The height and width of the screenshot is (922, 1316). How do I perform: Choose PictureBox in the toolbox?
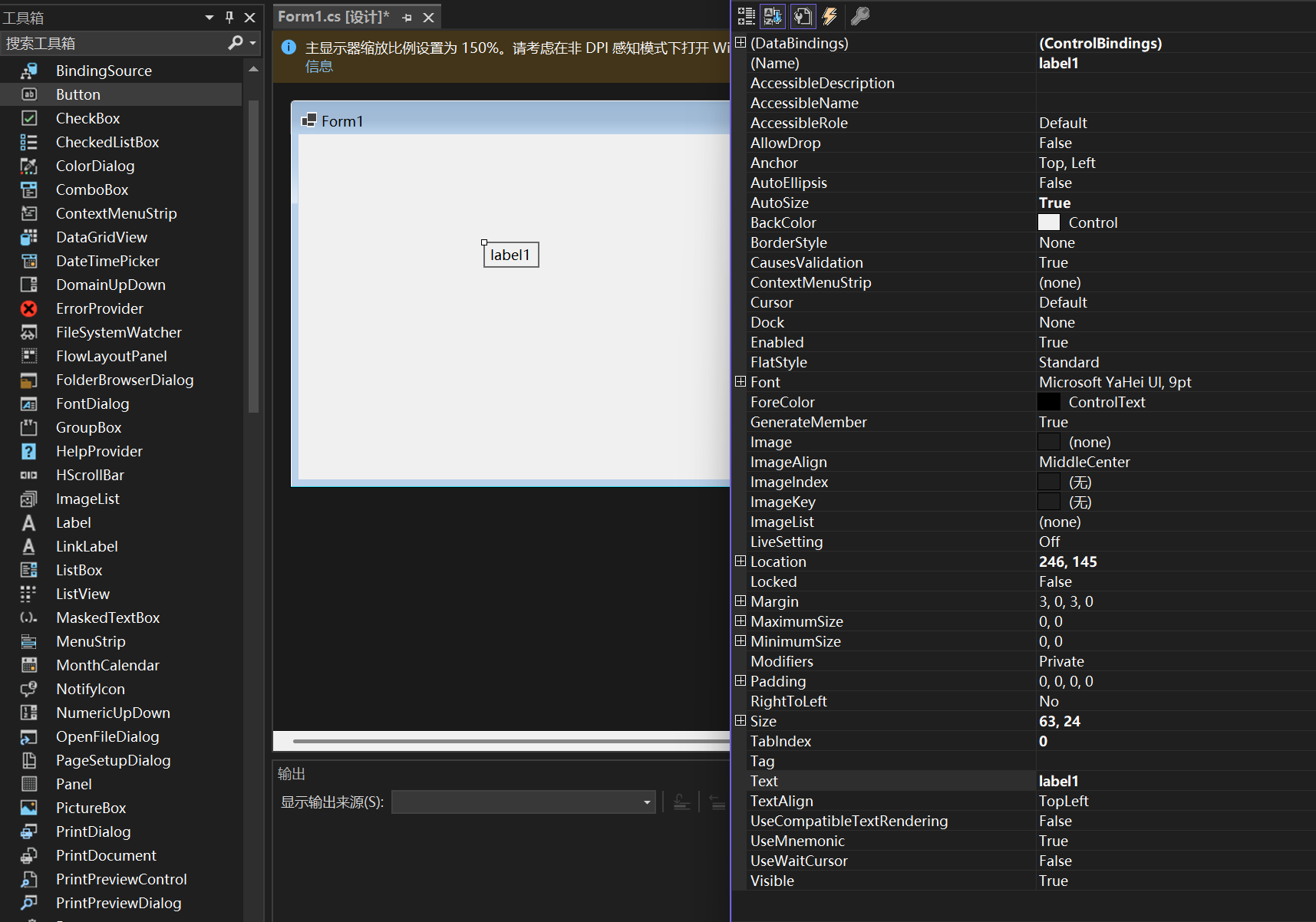click(x=121, y=808)
